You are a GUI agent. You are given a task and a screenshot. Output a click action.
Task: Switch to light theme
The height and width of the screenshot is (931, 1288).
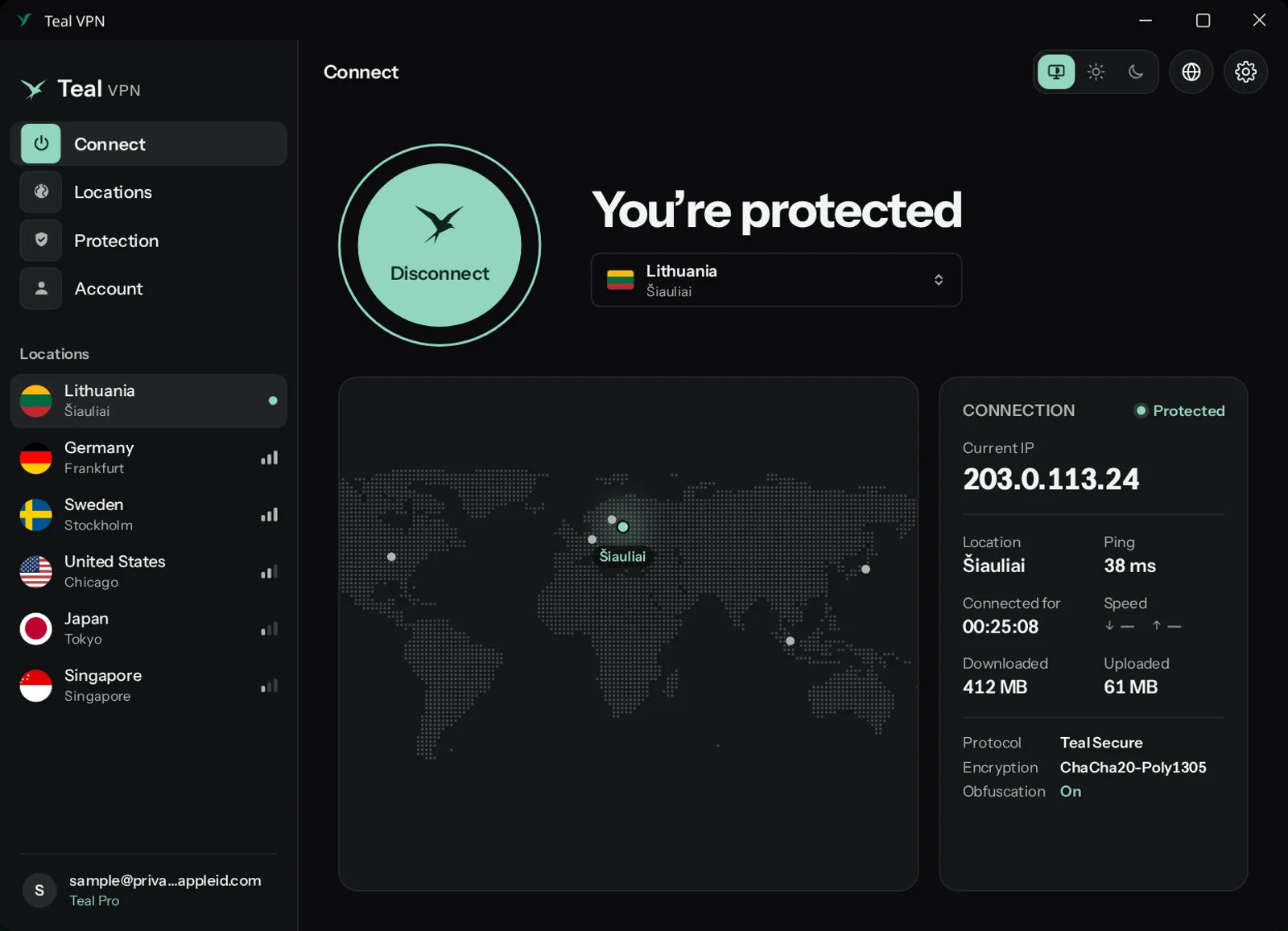point(1096,72)
